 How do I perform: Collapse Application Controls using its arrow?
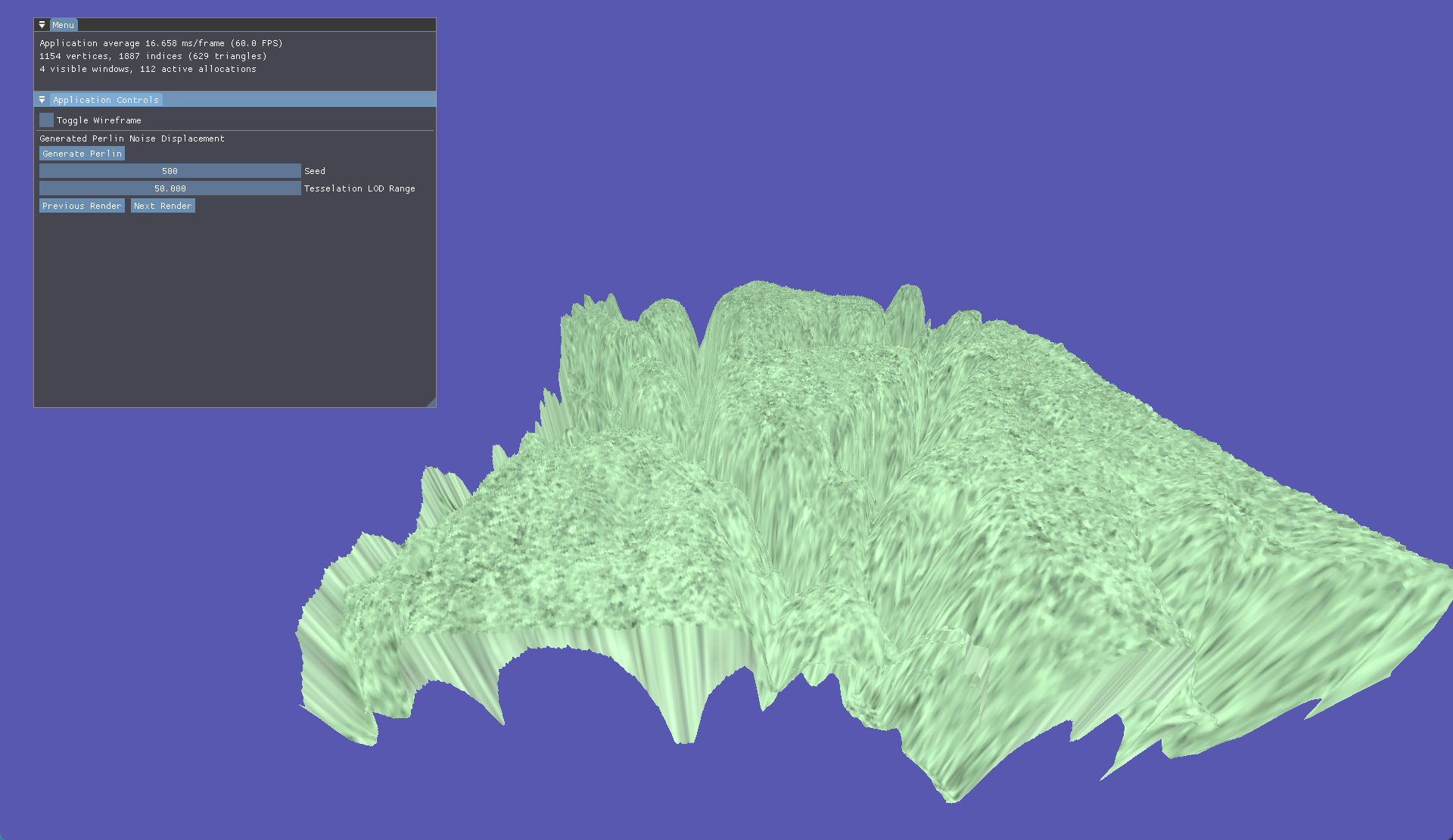[42, 100]
